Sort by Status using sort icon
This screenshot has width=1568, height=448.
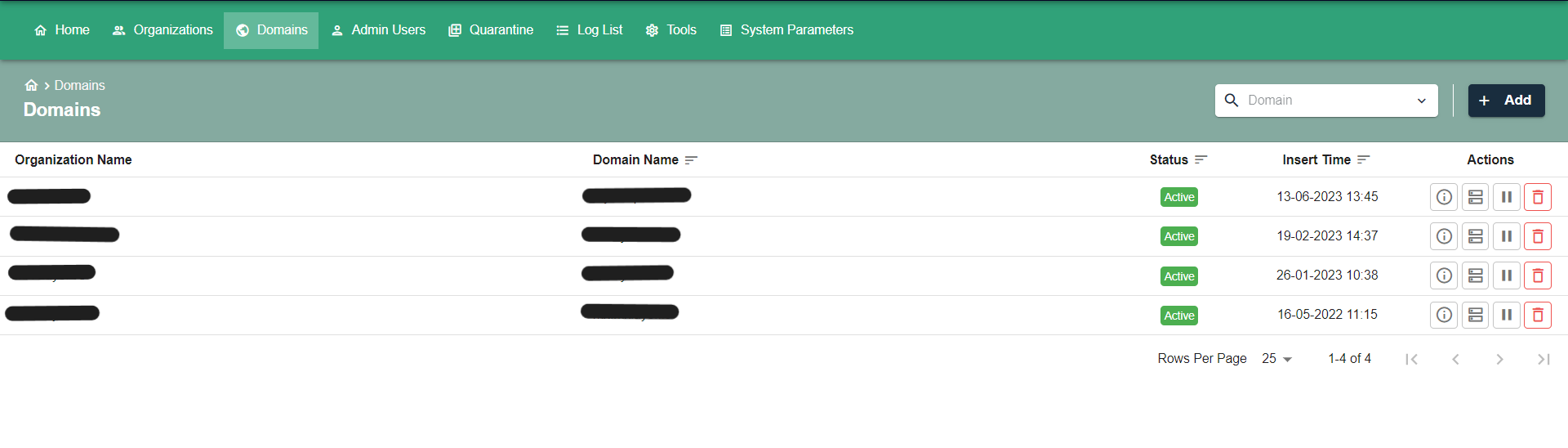[x=1200, y=160]
